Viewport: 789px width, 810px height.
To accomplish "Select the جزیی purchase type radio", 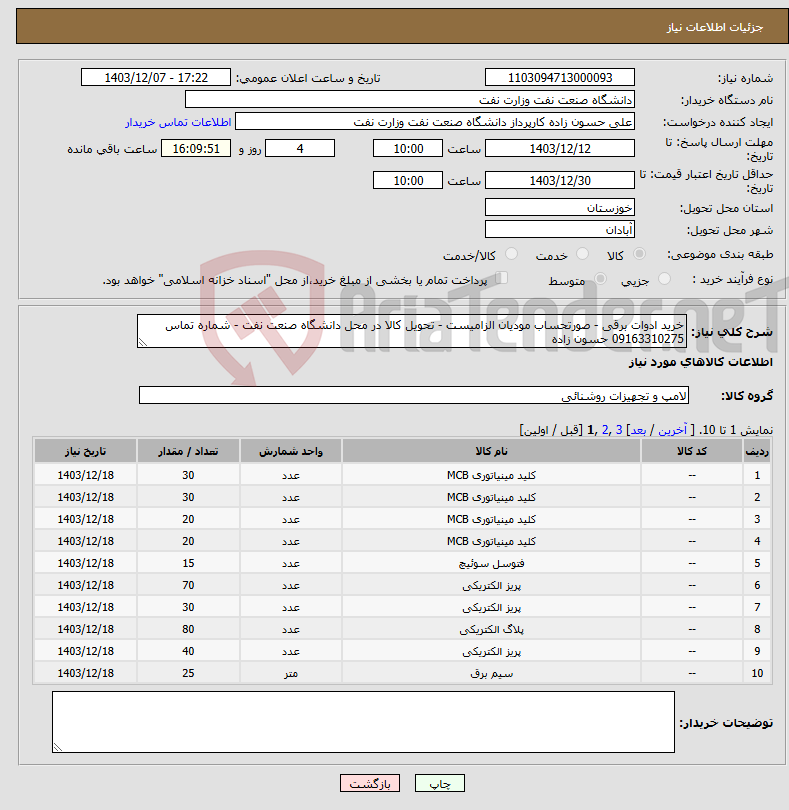I will (664, 279).
